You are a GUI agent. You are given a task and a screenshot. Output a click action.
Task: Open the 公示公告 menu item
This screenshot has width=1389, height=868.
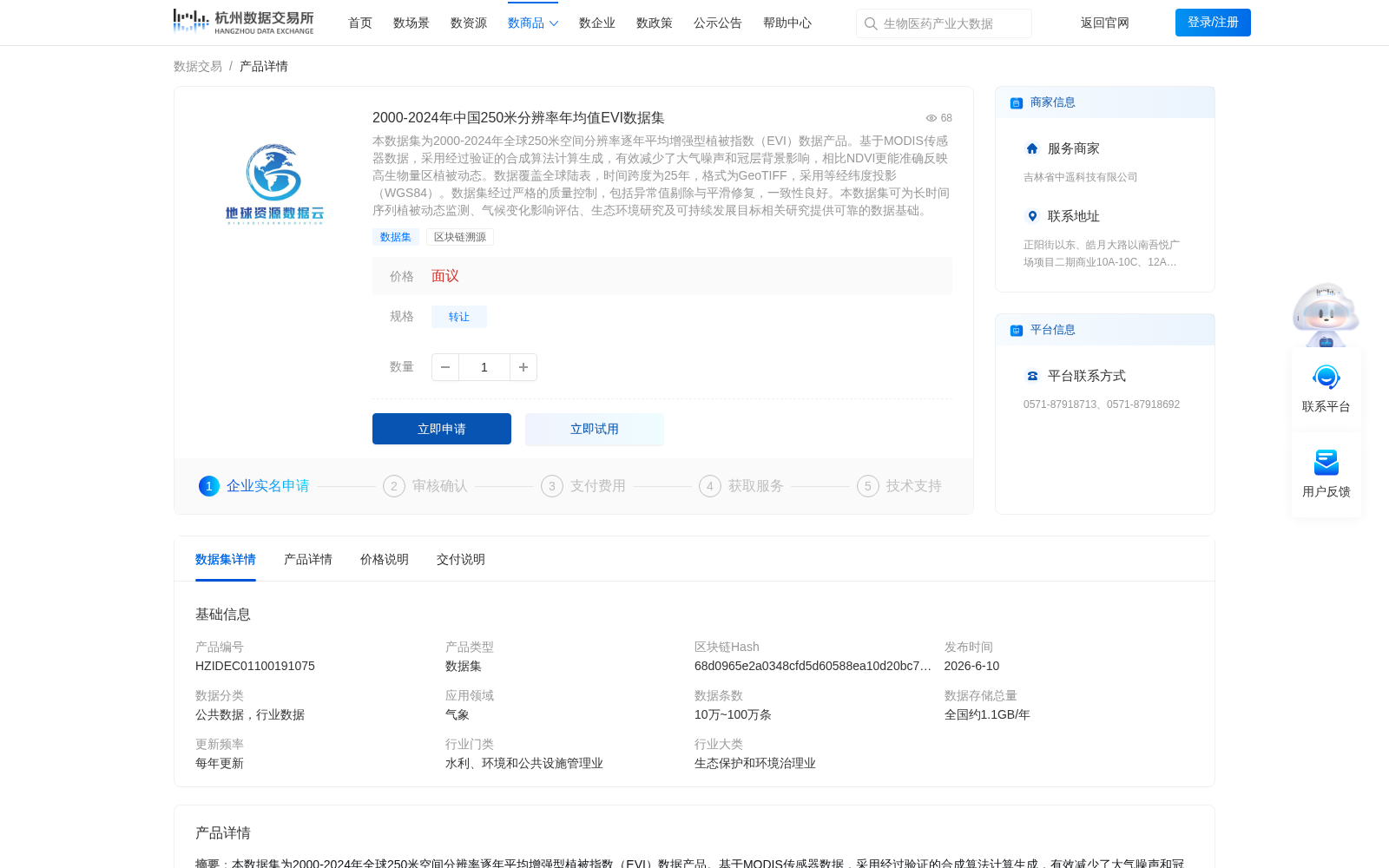pyautogui.click(x=718, y=23)
